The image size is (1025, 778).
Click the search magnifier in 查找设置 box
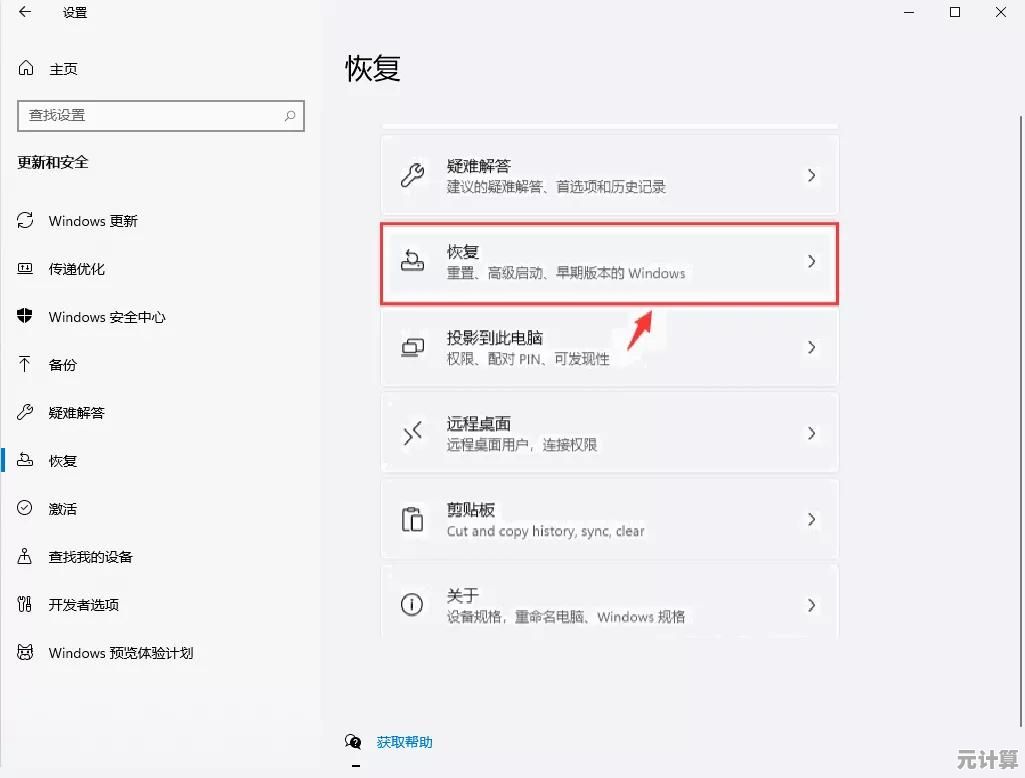tap(290, 116)
